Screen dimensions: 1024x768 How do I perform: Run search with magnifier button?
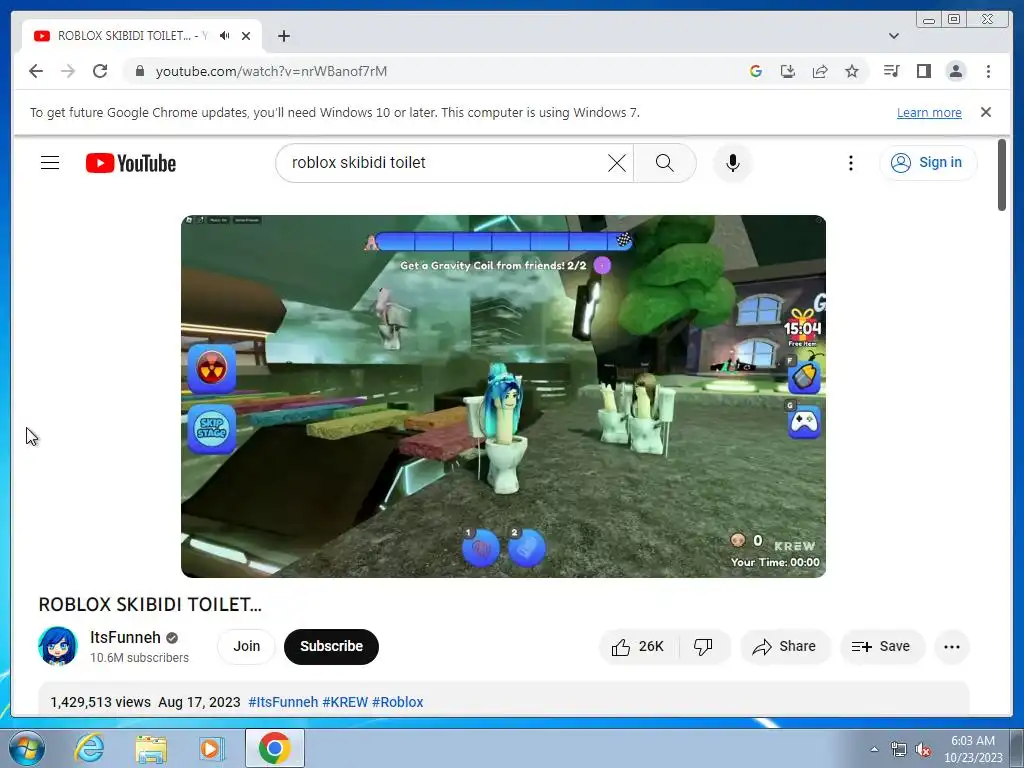(664, 163)
